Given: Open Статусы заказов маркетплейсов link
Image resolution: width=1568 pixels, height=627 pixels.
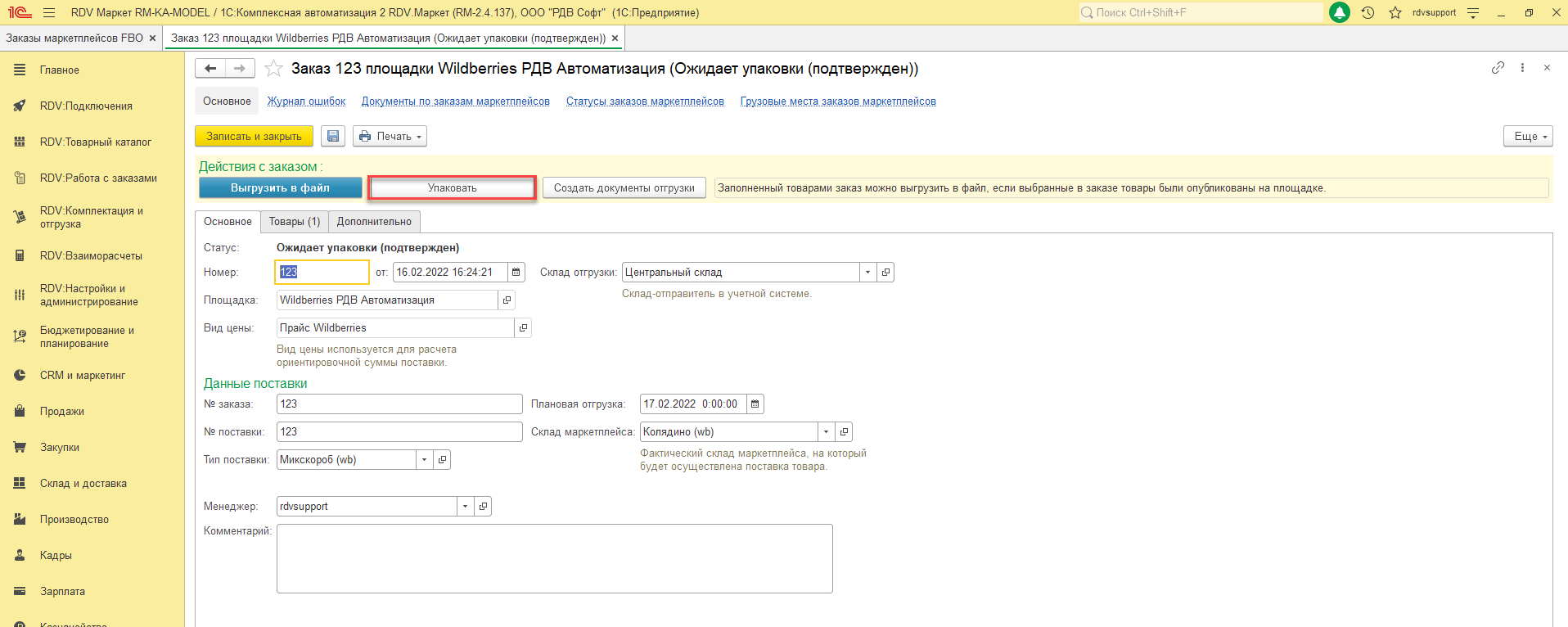Looking at the screenshot, I should click(645, 101).
